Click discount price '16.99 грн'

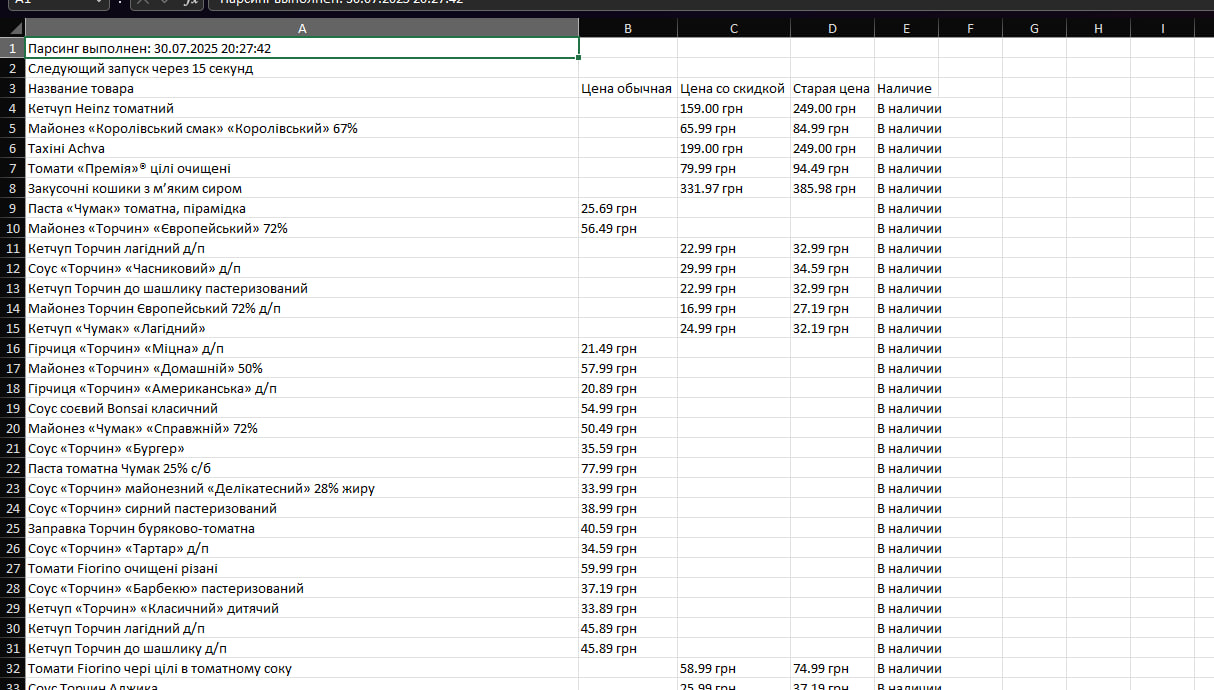pyautogui.click(x=733, y=308)
